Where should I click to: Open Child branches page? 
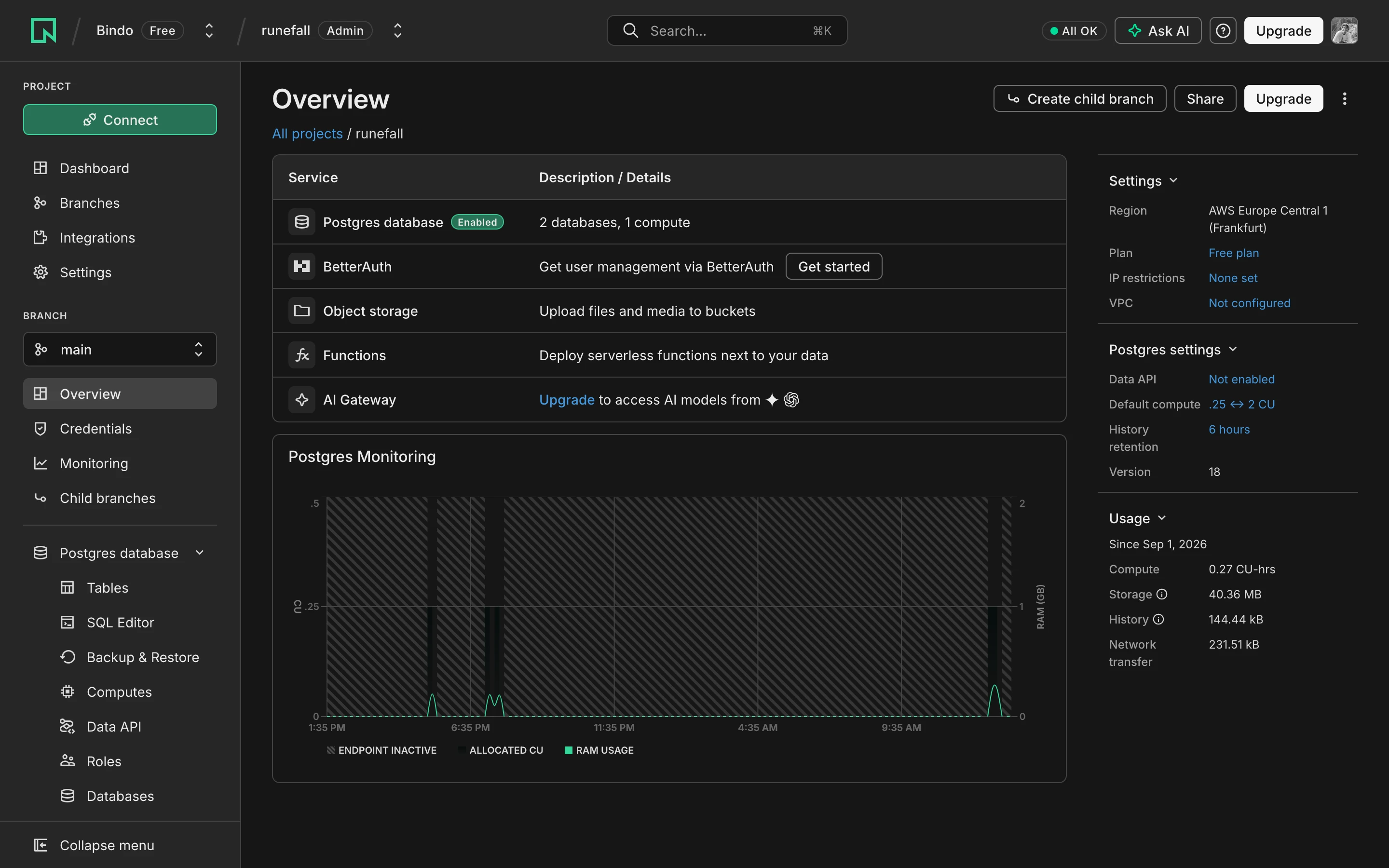coord(120,498)
